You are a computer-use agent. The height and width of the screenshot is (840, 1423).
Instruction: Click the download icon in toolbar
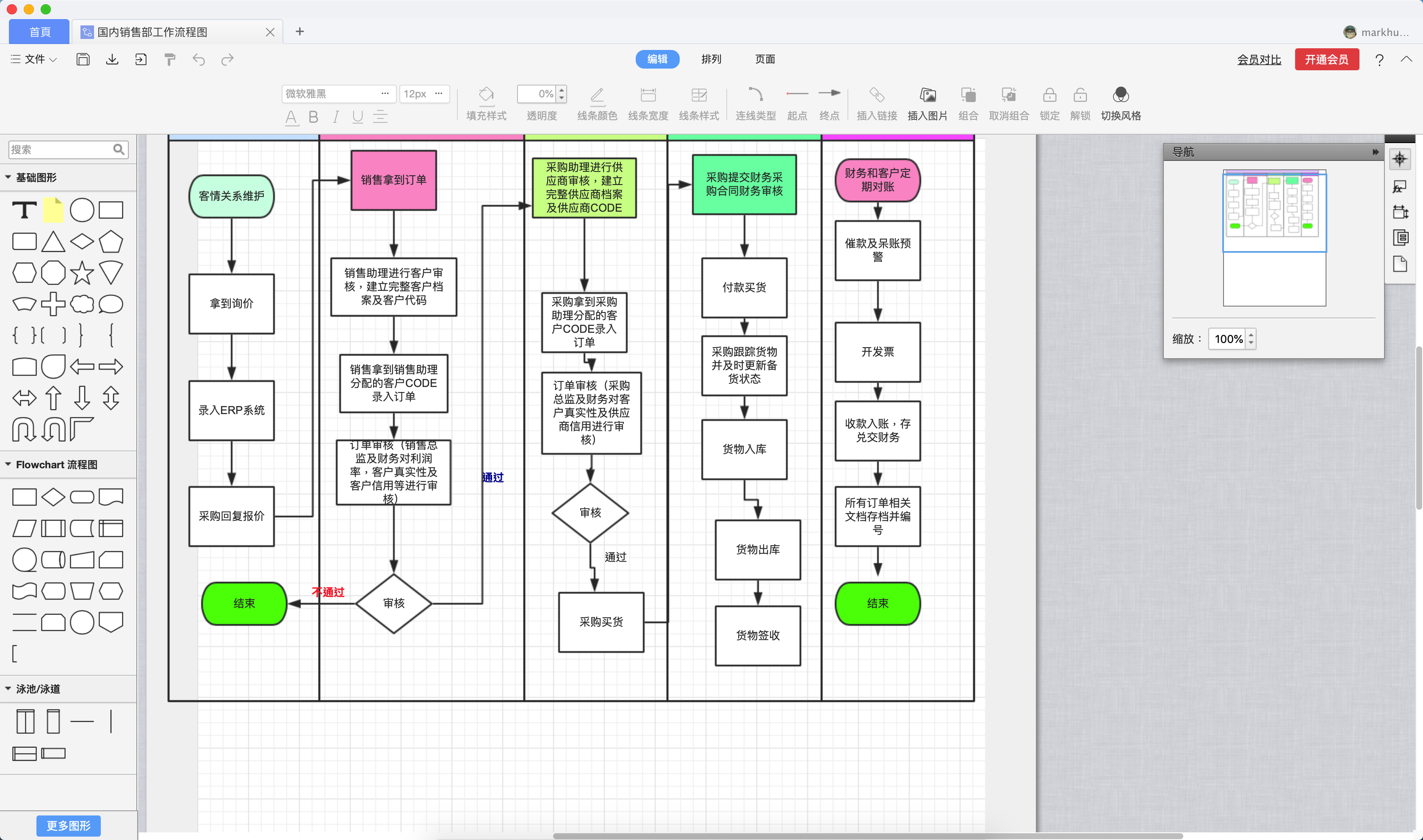(112, 59)
